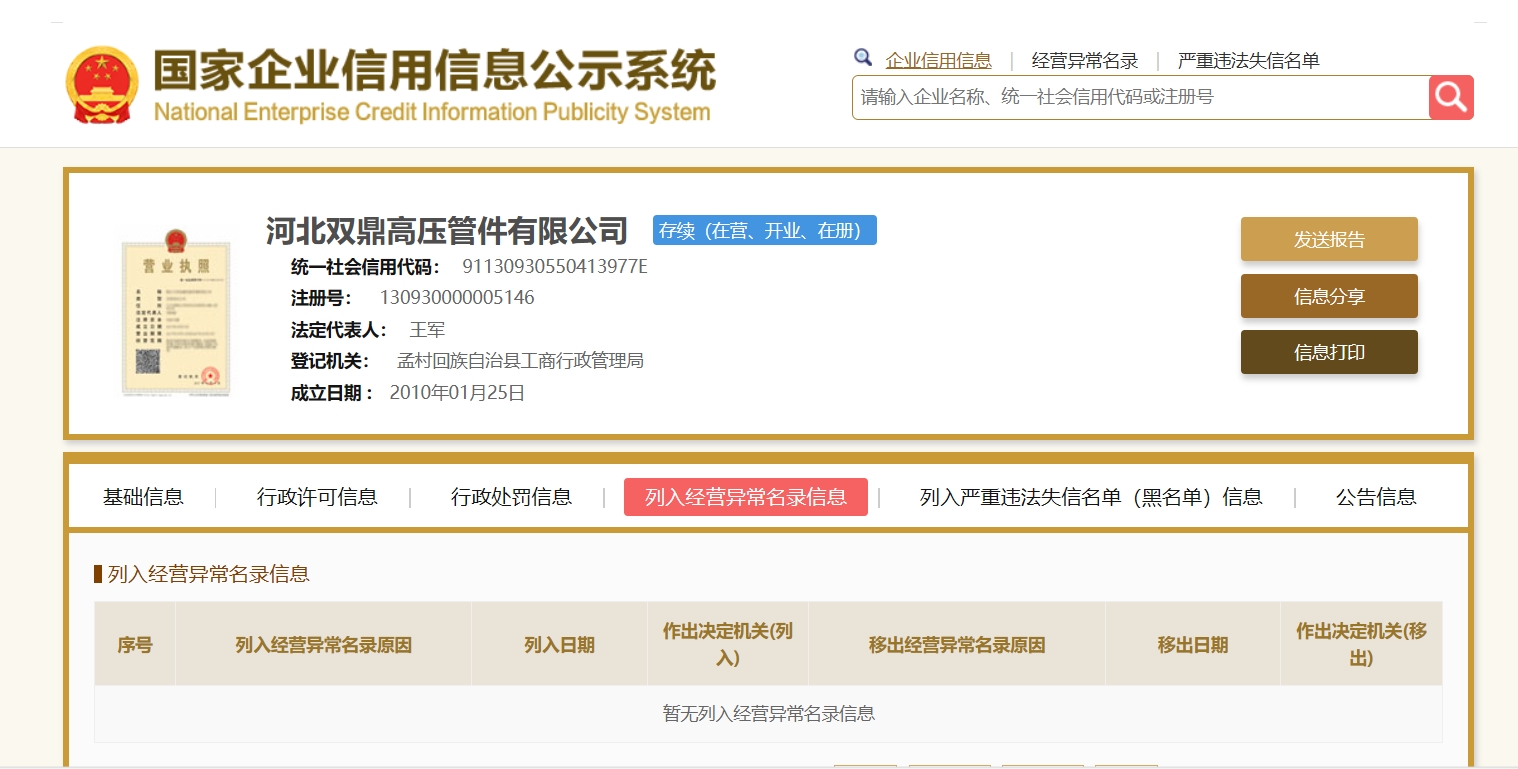Click the 信息分享 button
The width and height of the screenshot is (1518, 769).
tap(1329, 296)
